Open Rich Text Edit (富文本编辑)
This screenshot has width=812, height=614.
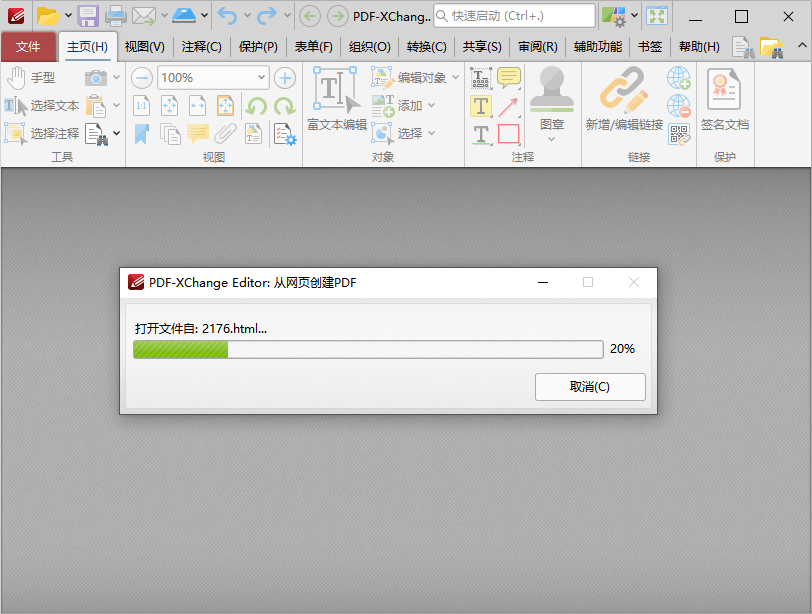click(x=335, y=100)
